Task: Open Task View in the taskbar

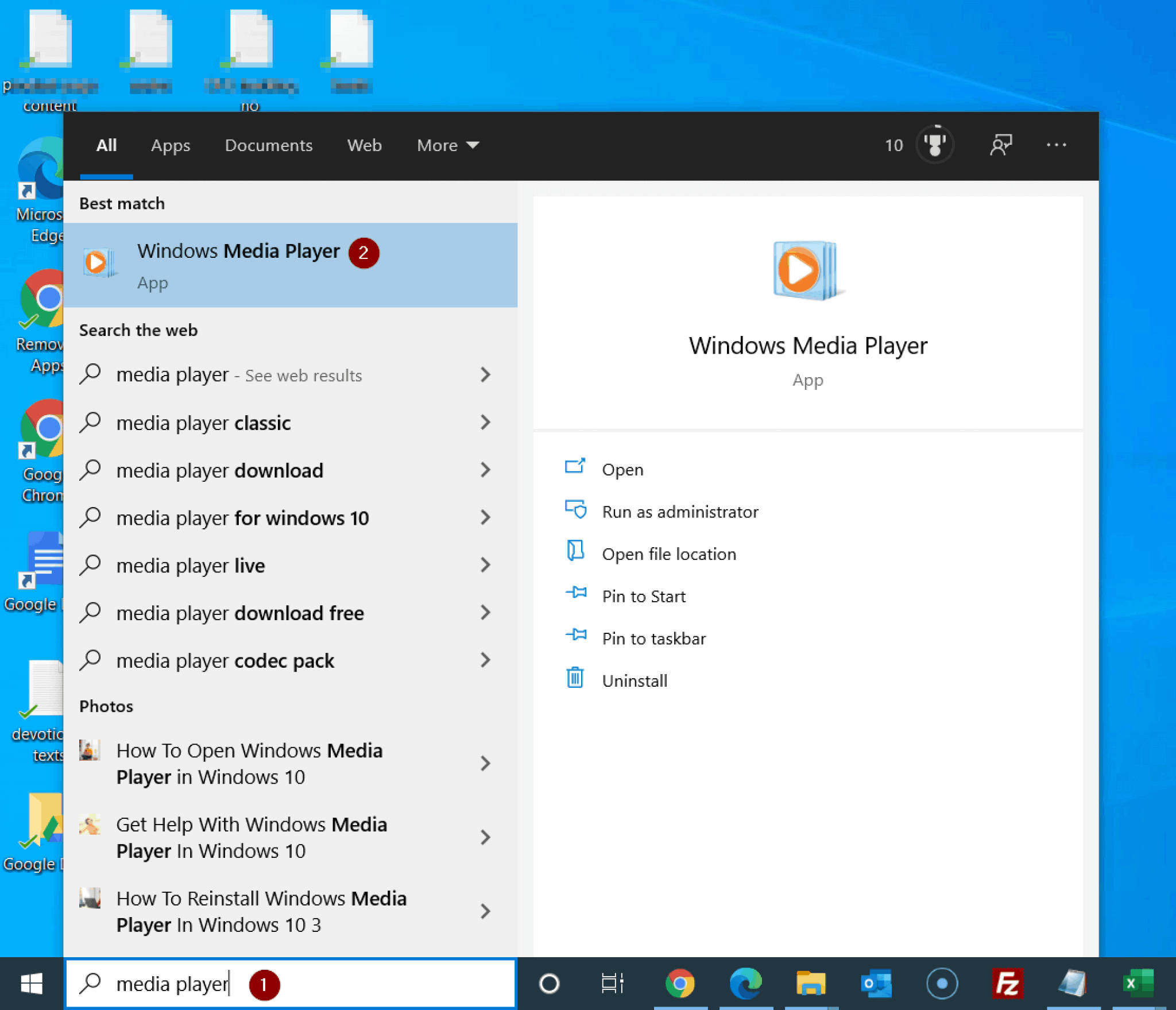Action: pyautogui.click(x=612, y=984)
